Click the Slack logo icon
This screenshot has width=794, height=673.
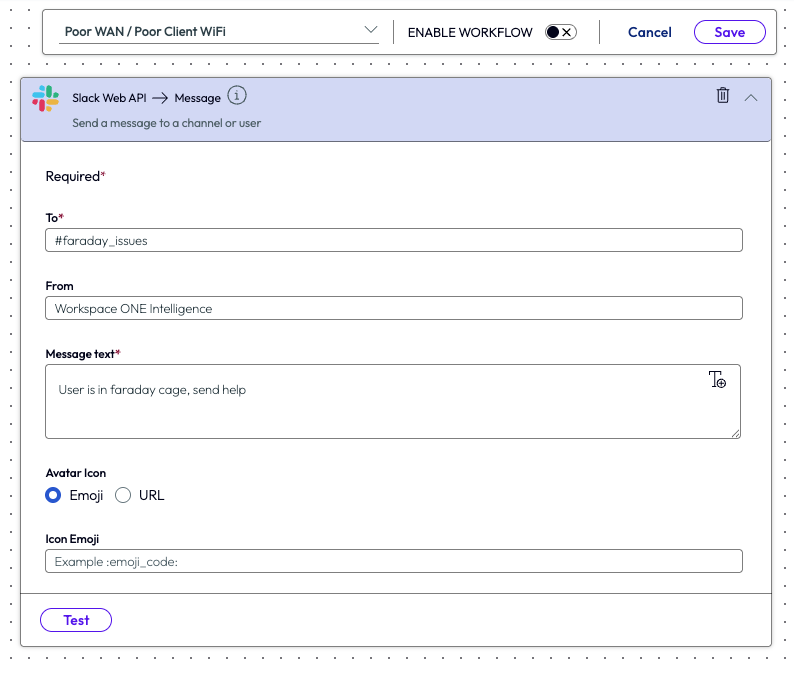45,98
